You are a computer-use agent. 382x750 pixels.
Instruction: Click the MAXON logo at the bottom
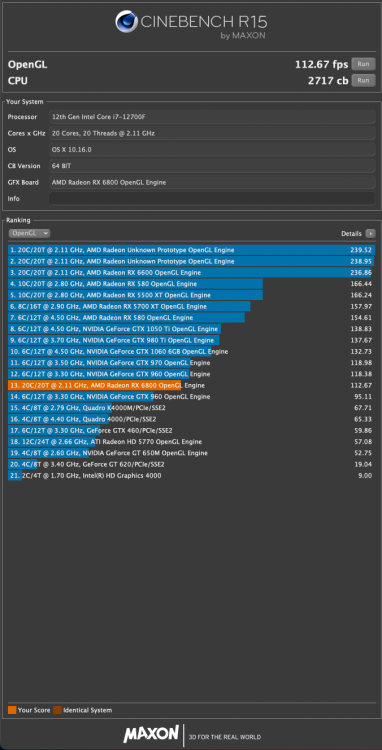point(151,734)
